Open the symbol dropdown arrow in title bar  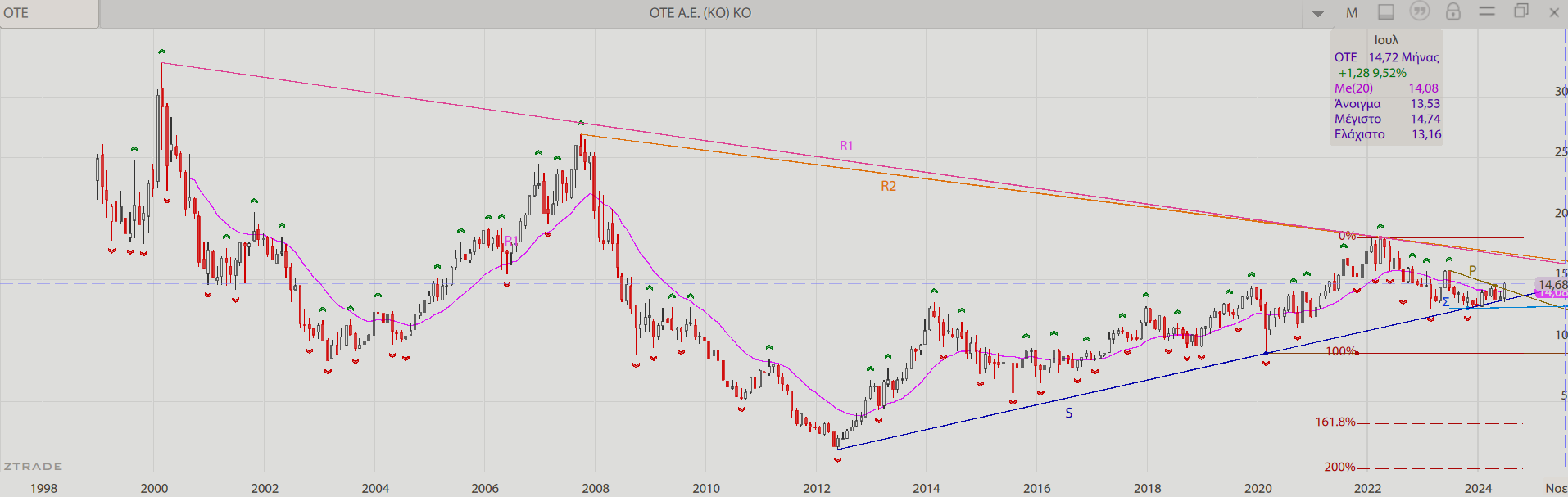1318,14
